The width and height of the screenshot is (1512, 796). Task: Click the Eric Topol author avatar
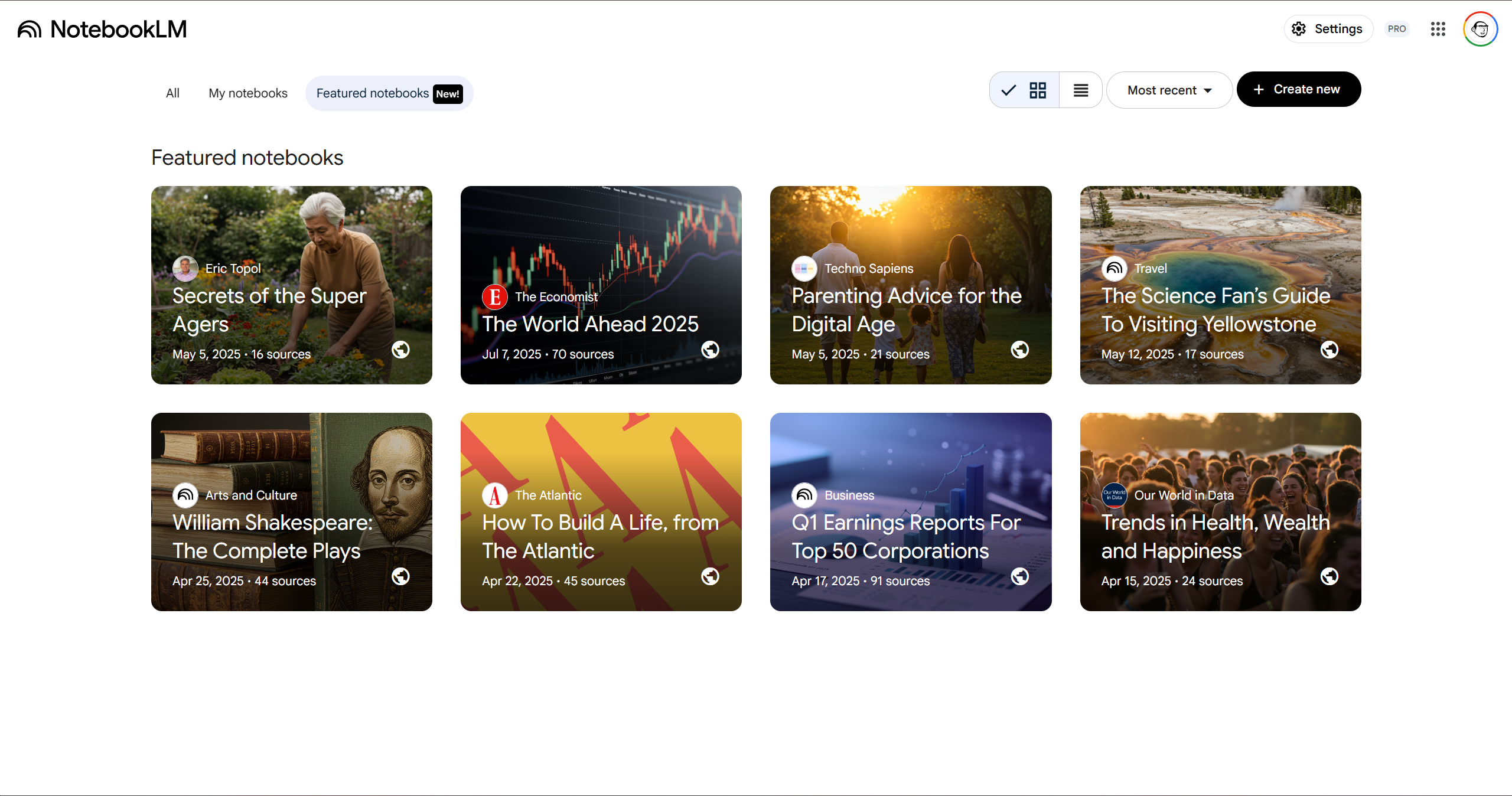point(185,269)
